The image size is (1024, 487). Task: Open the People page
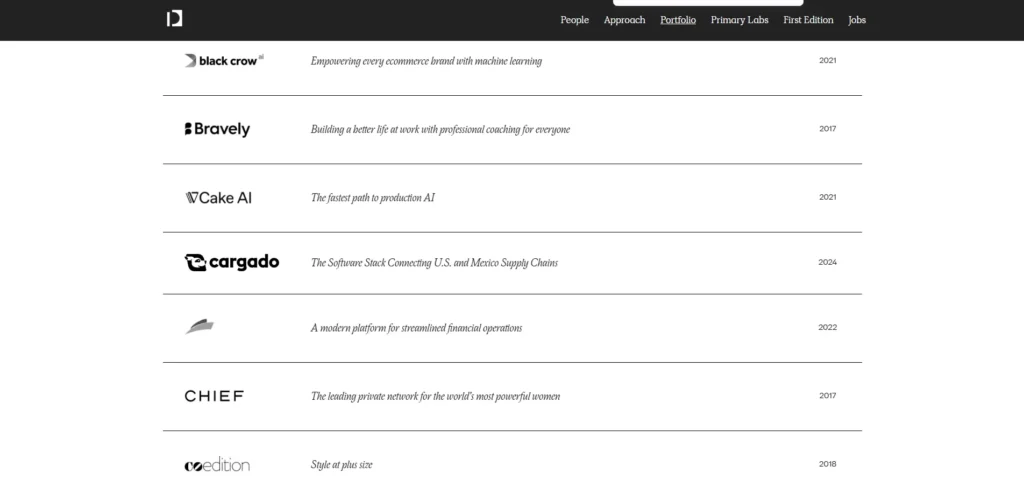tap(575, 20)
